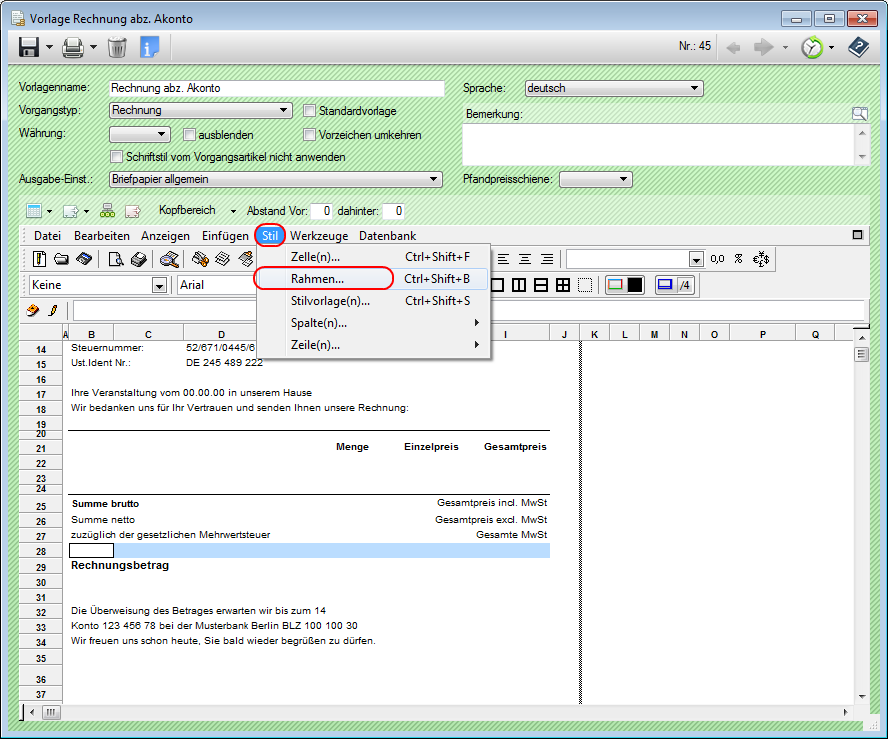Click the percent format icon
This screenshot has height=739, width=888.
tap(738, 259)
